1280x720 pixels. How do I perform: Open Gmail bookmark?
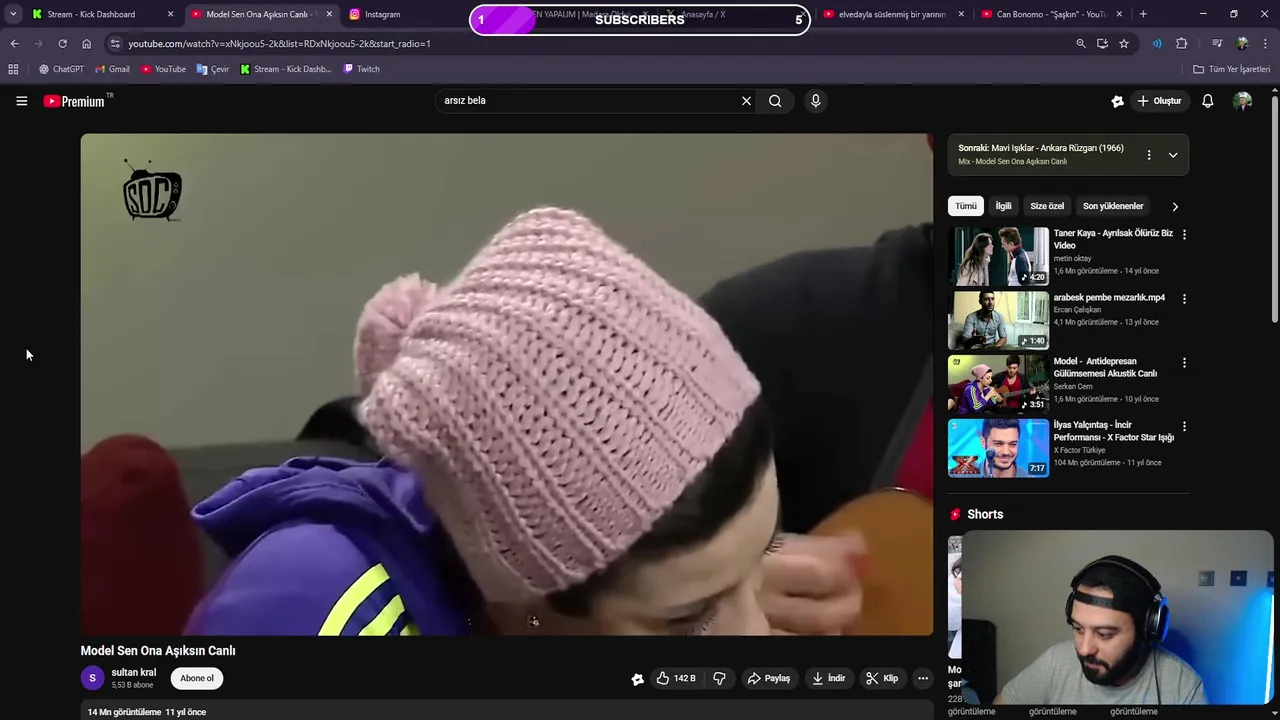tap(112, 69)
